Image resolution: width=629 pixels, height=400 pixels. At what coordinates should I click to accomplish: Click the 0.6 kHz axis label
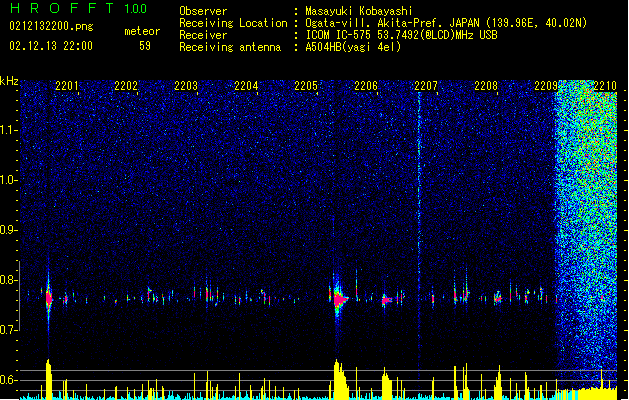click(x=8, y=380)
